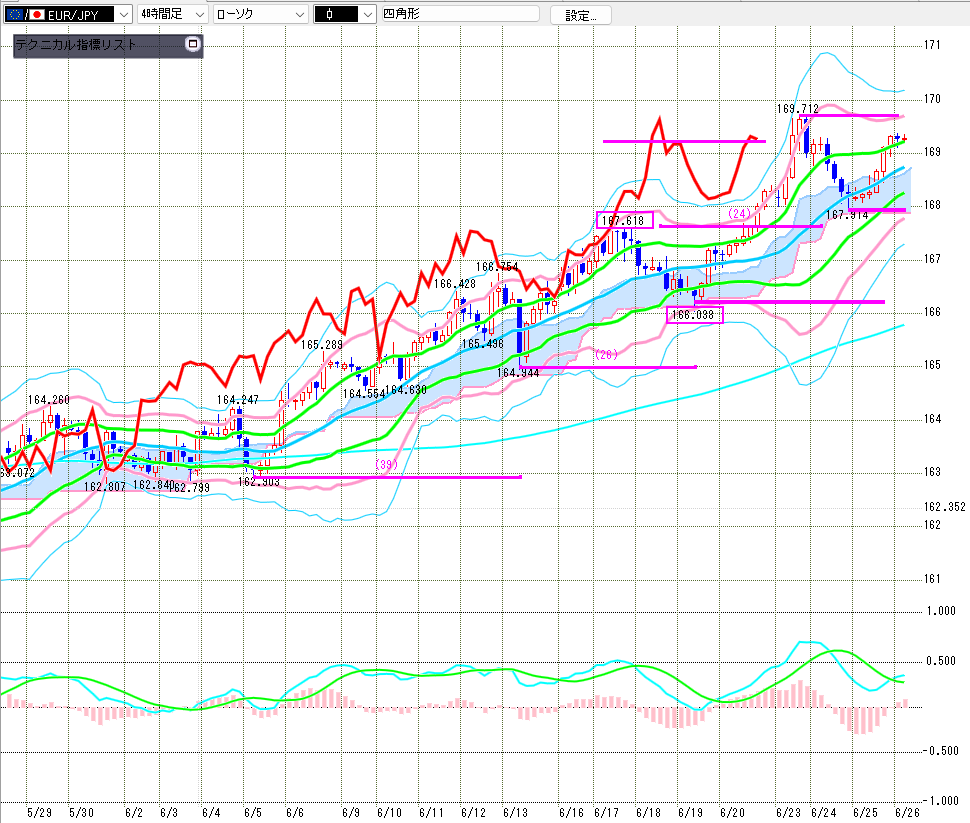Click the 165.289 price label
Viewport: 970px width, 823px height.
coord(322,345)
